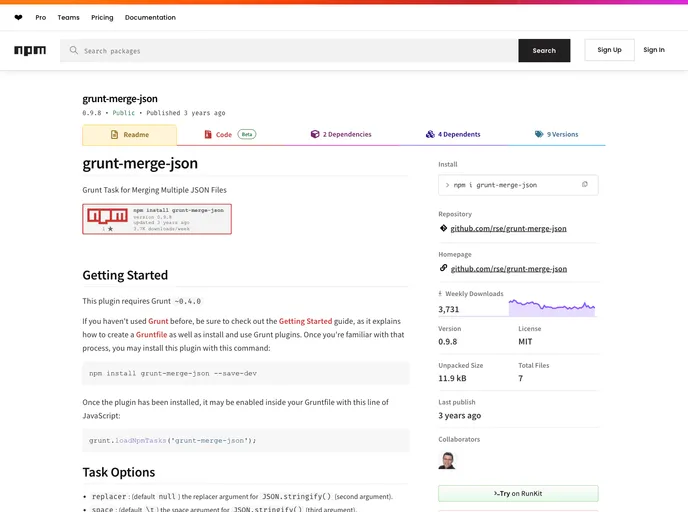The image size is (688, 512).
Task: Open the Gruntfile link
Action: [x=151, y=334]
